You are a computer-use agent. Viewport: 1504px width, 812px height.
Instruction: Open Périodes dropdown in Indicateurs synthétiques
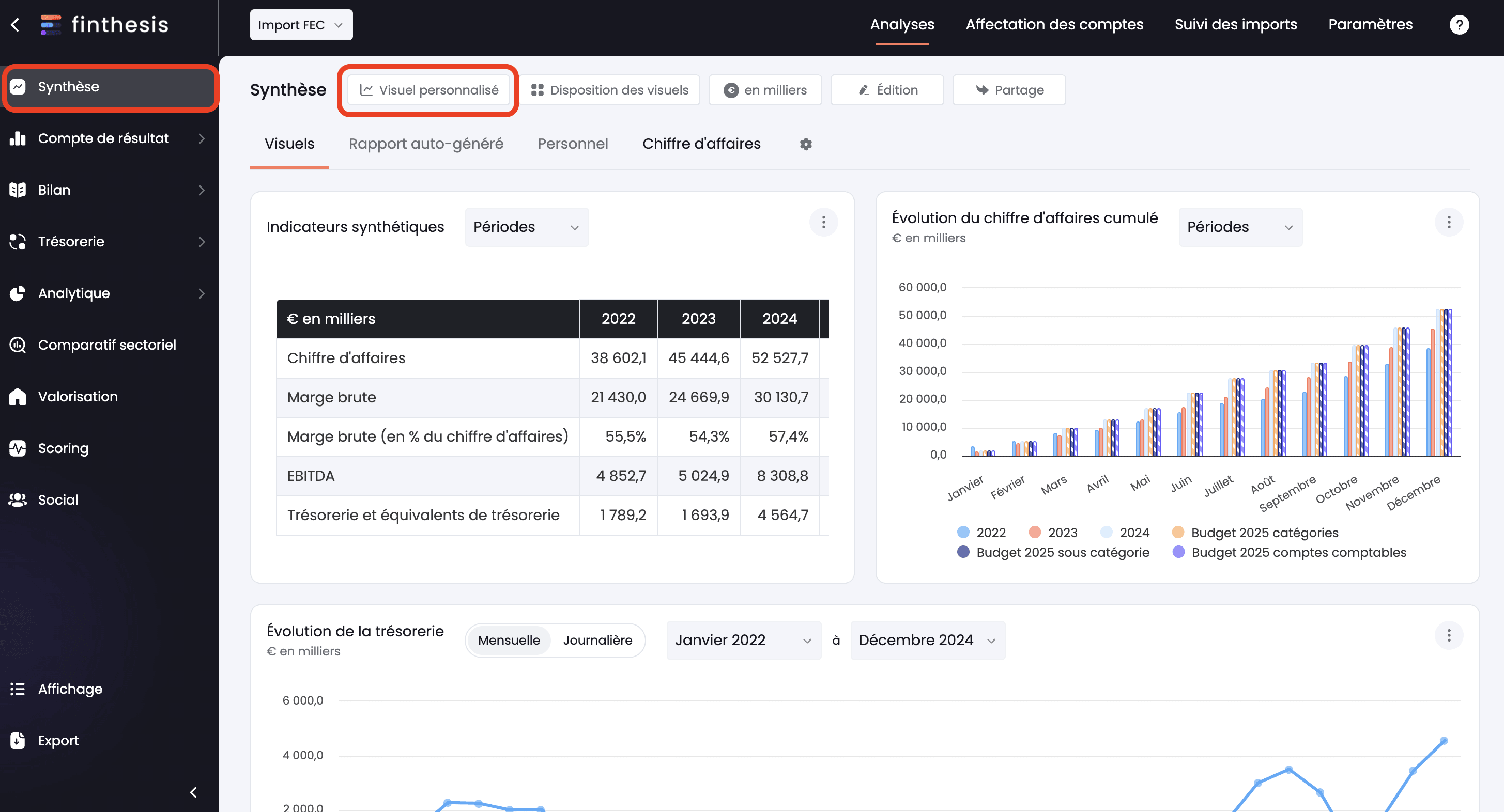[x=527, y=227]
